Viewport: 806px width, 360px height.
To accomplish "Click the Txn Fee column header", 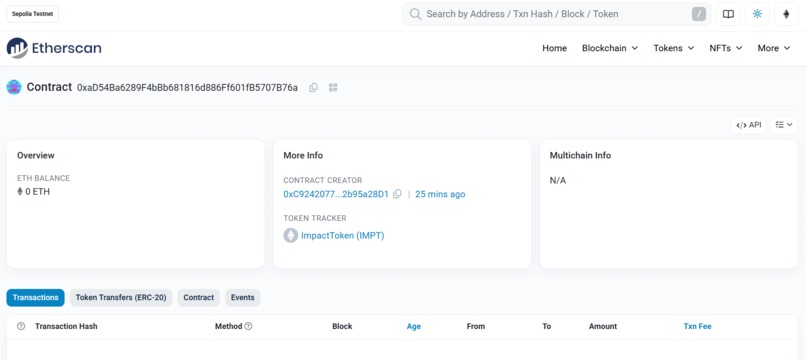I will pyautogui.click(x=698, y=326).
